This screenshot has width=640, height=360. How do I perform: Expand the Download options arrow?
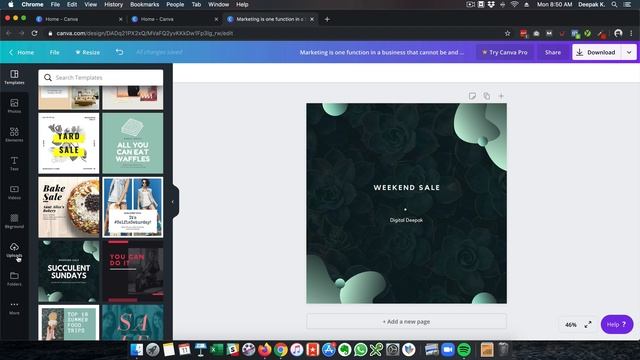point(629,52)
